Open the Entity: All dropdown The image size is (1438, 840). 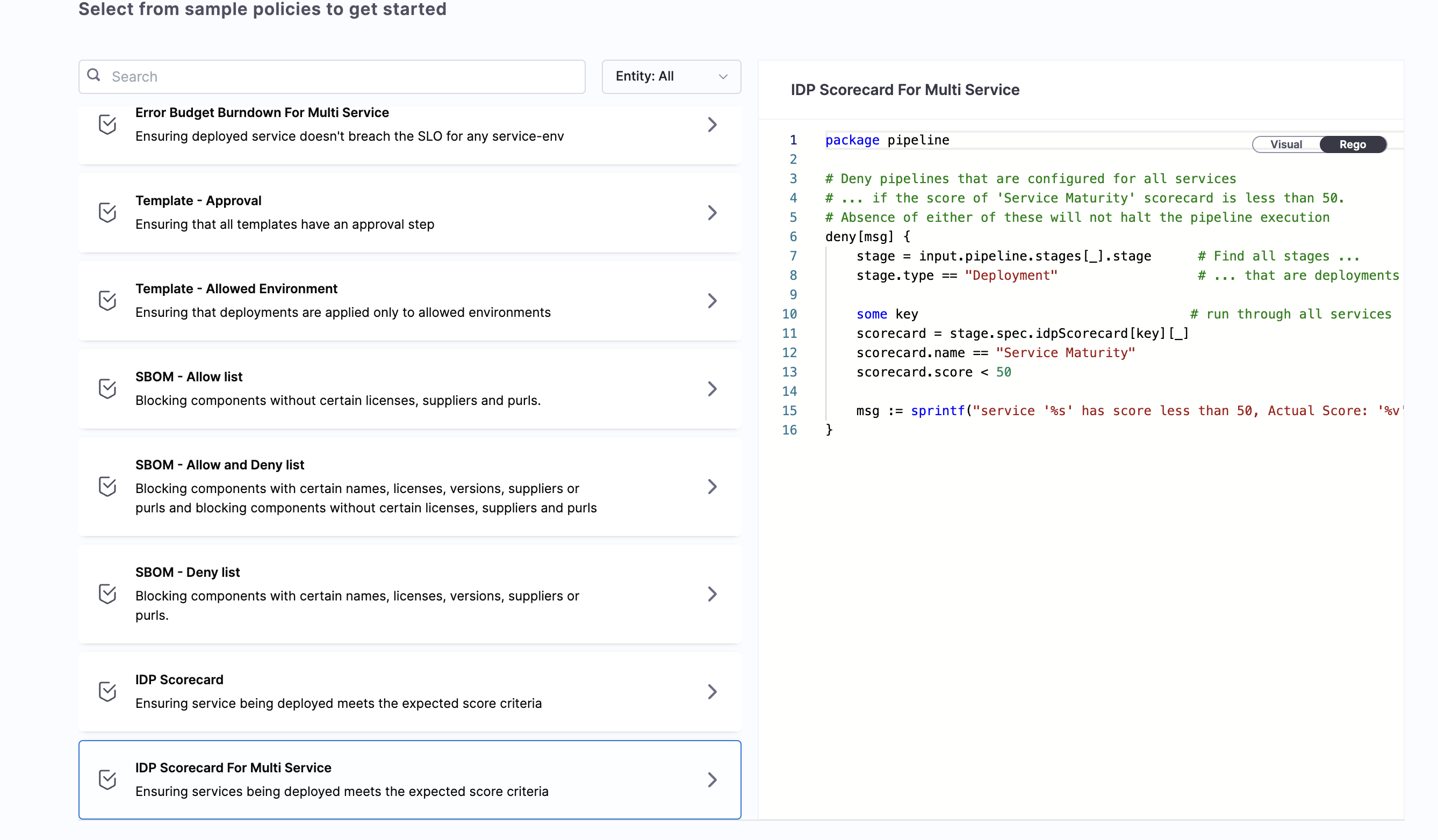point(671,76)
